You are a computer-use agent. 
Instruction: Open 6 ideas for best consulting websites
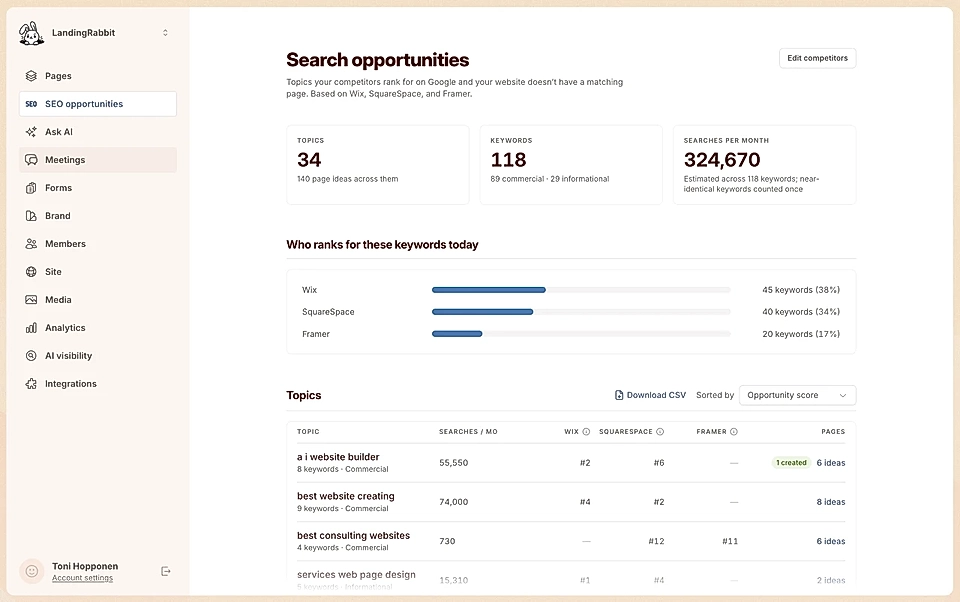830,541
